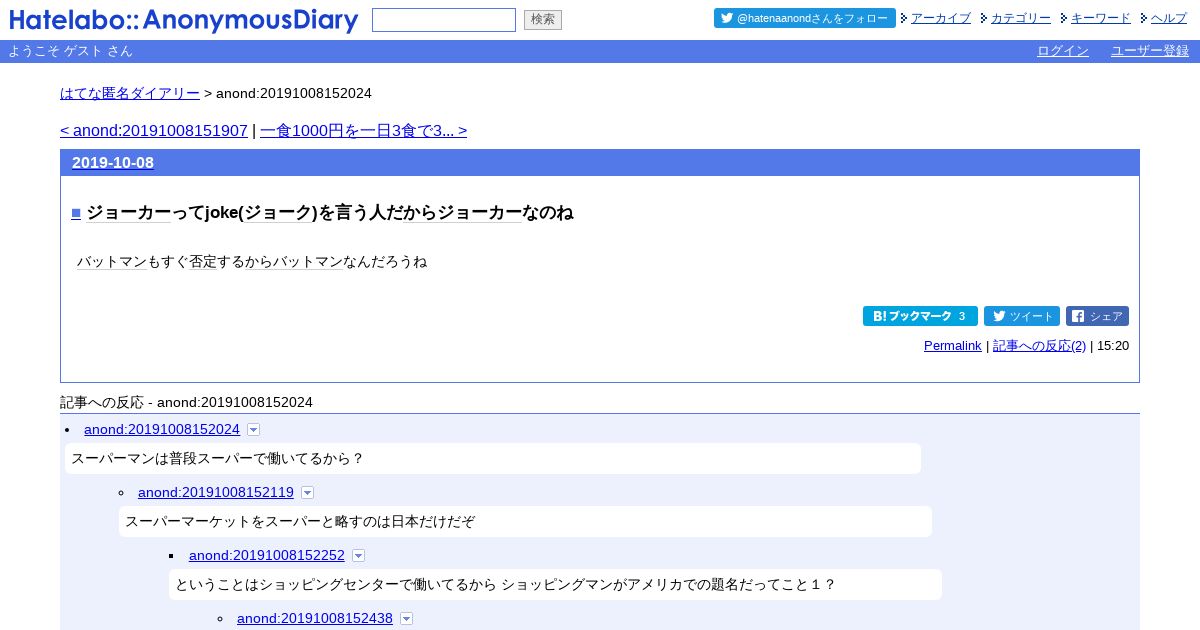Click the Hatelabo AnonymousDiary logo
Image resolution: width=1200 pixels, height=630 pixels.
point(184,20)
